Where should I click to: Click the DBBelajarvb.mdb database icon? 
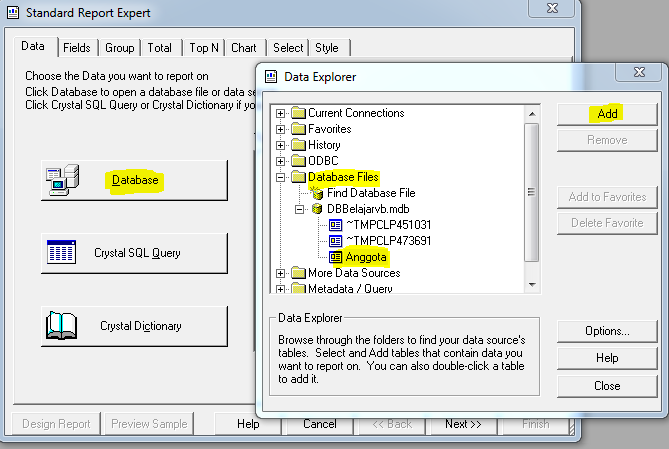317,209
